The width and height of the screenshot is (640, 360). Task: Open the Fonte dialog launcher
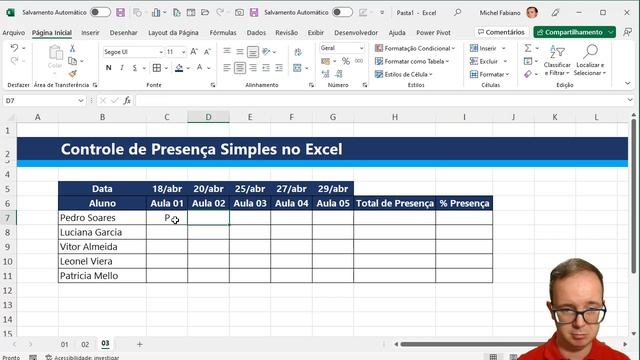click(213, 85)
